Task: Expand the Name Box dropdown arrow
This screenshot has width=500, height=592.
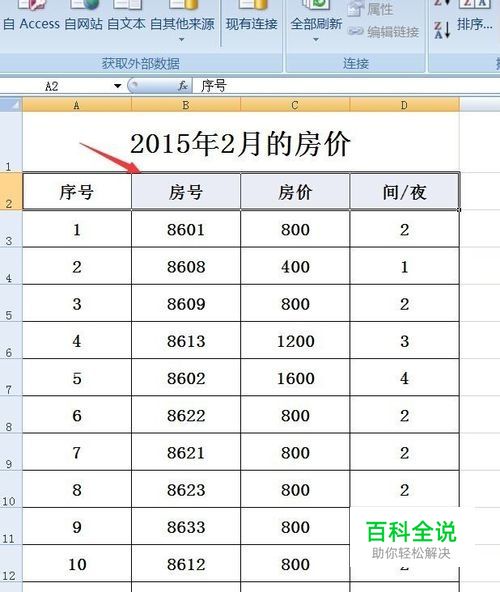Action: pos(117,86)
